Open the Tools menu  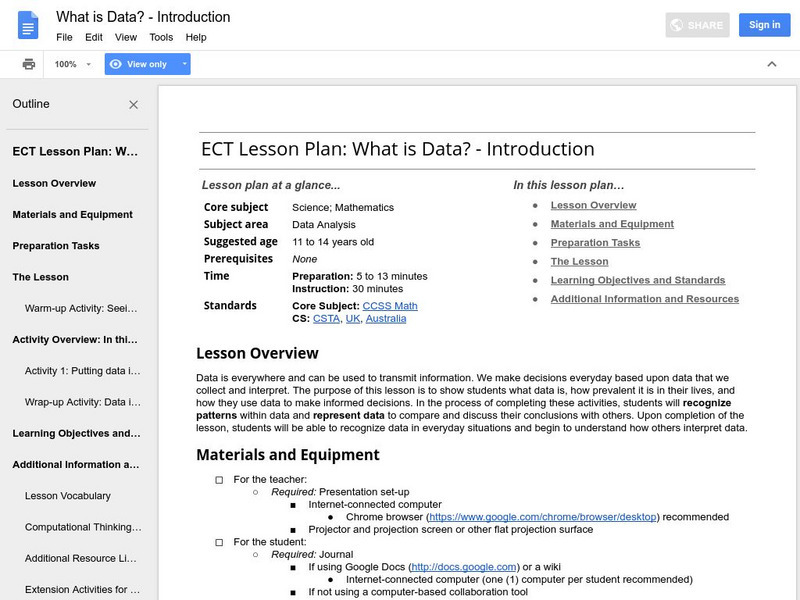pos(161,37)
